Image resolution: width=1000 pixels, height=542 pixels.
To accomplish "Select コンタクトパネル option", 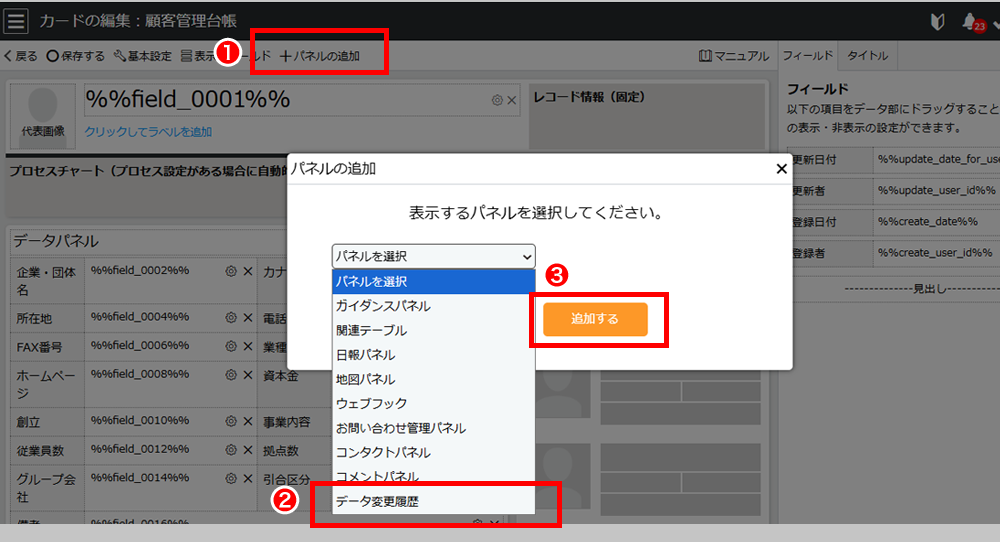I will (434, 453).
